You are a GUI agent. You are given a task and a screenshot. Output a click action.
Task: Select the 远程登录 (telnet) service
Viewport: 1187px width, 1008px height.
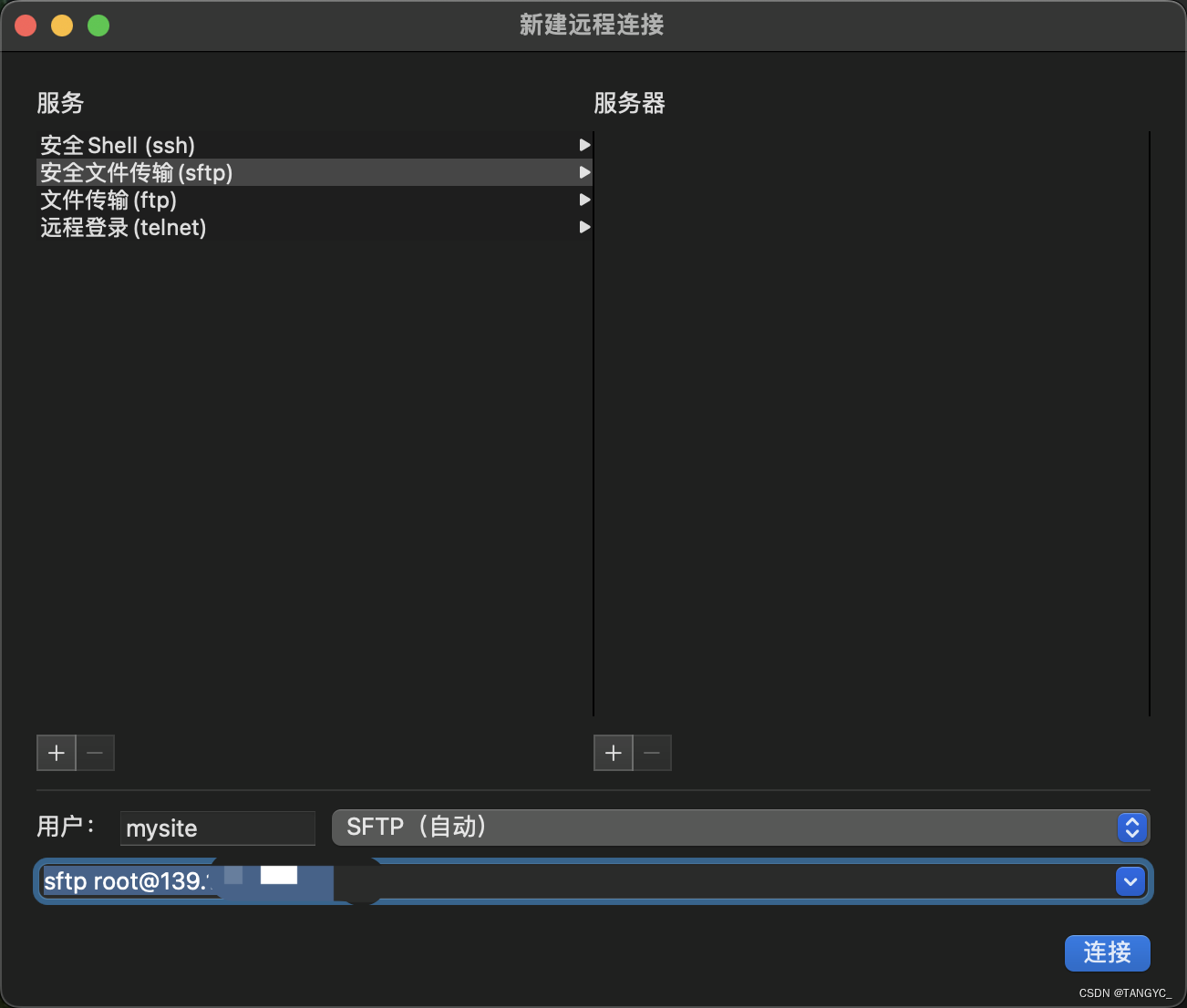pos(315,227)
